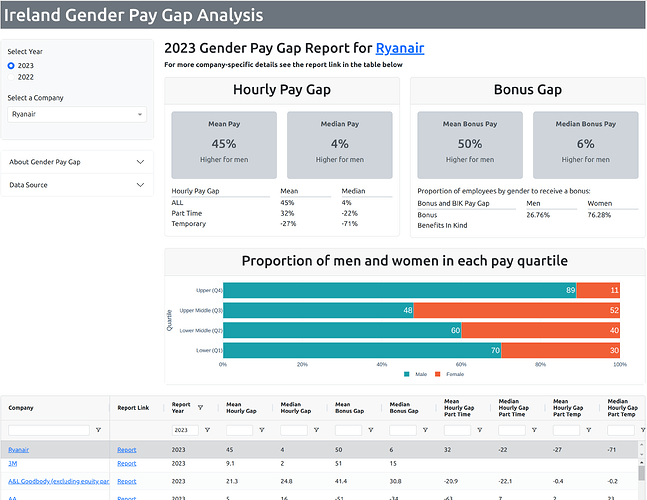The width and height of the screenshot is (647, 500).
Task: Open the 3M company link
Action: click(13, 464)
